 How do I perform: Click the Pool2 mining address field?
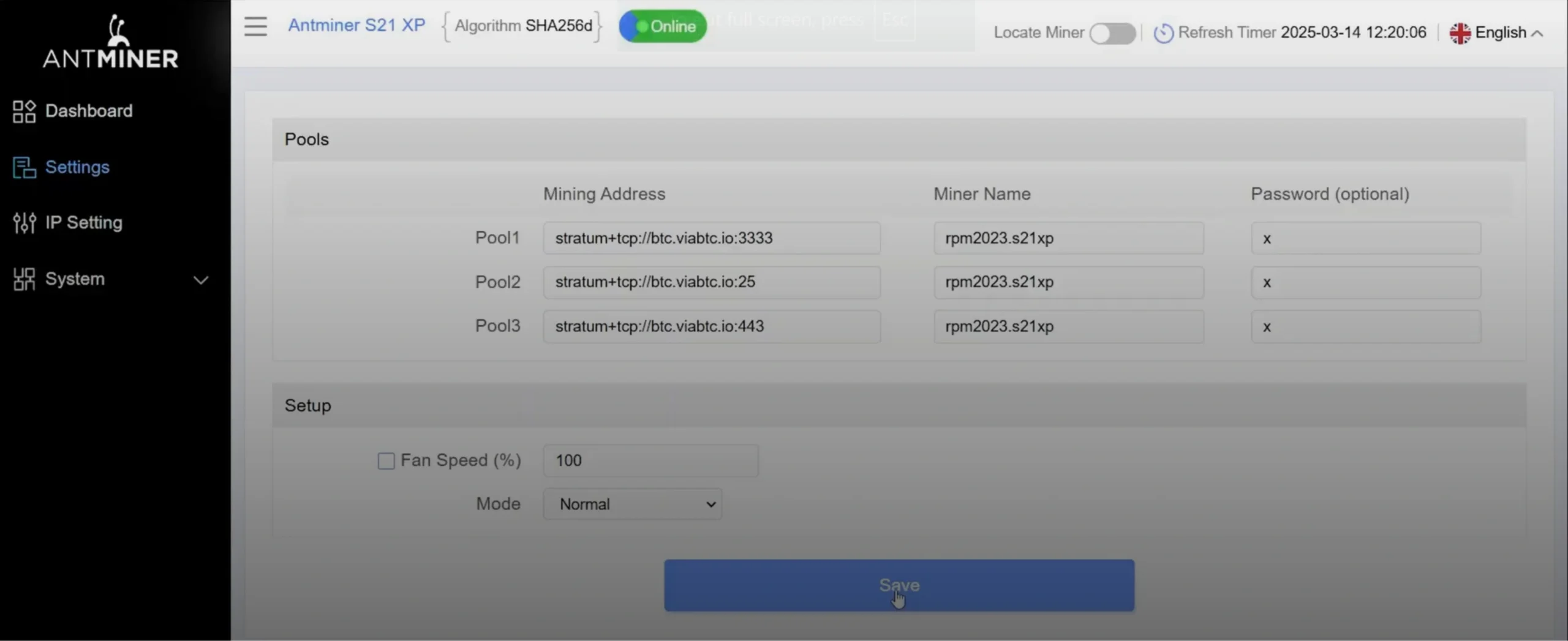(x=712, y=282)
